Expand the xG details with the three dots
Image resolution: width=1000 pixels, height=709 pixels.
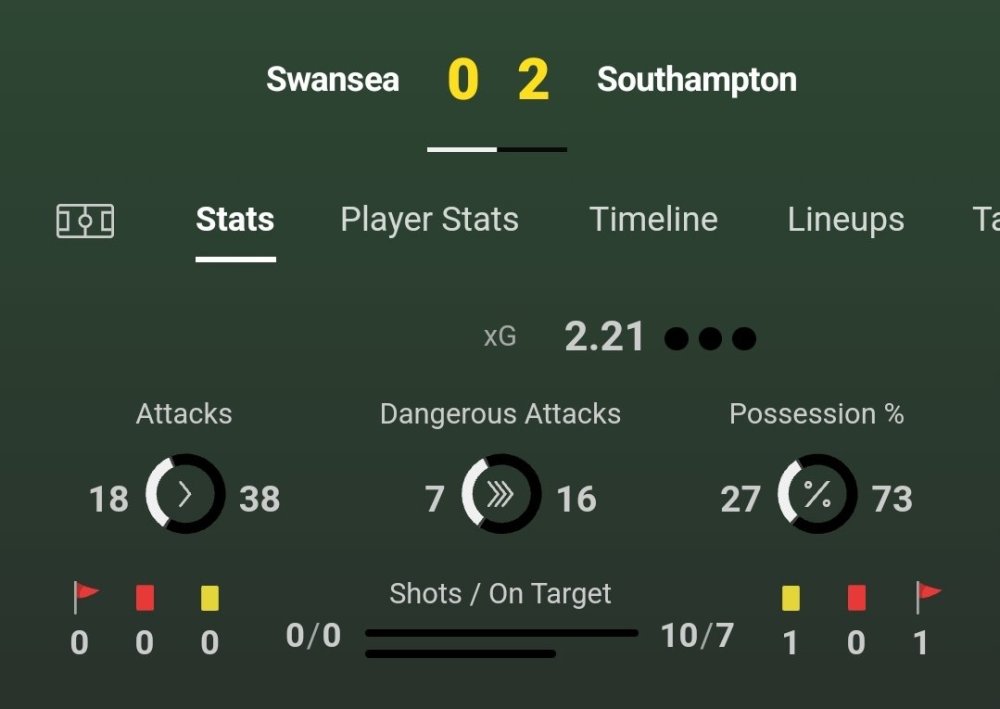pyautogui.click(x=710, y=337)
